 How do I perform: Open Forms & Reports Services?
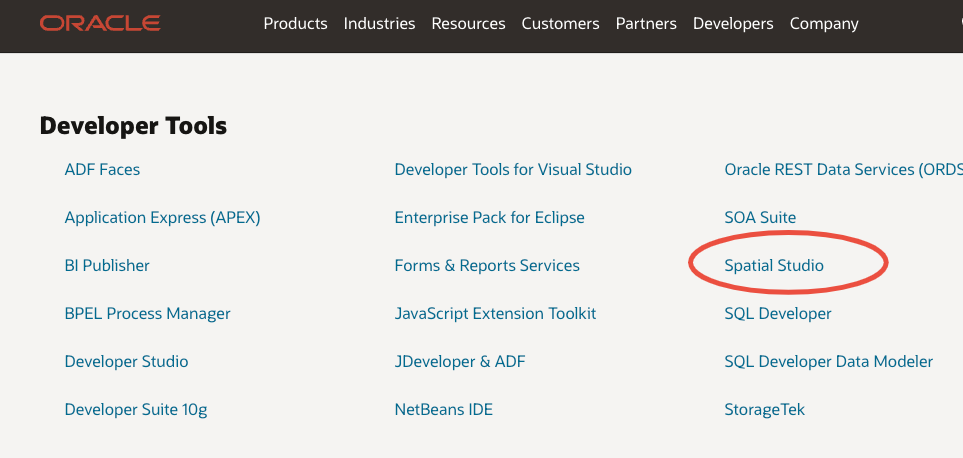pos(487,266)
